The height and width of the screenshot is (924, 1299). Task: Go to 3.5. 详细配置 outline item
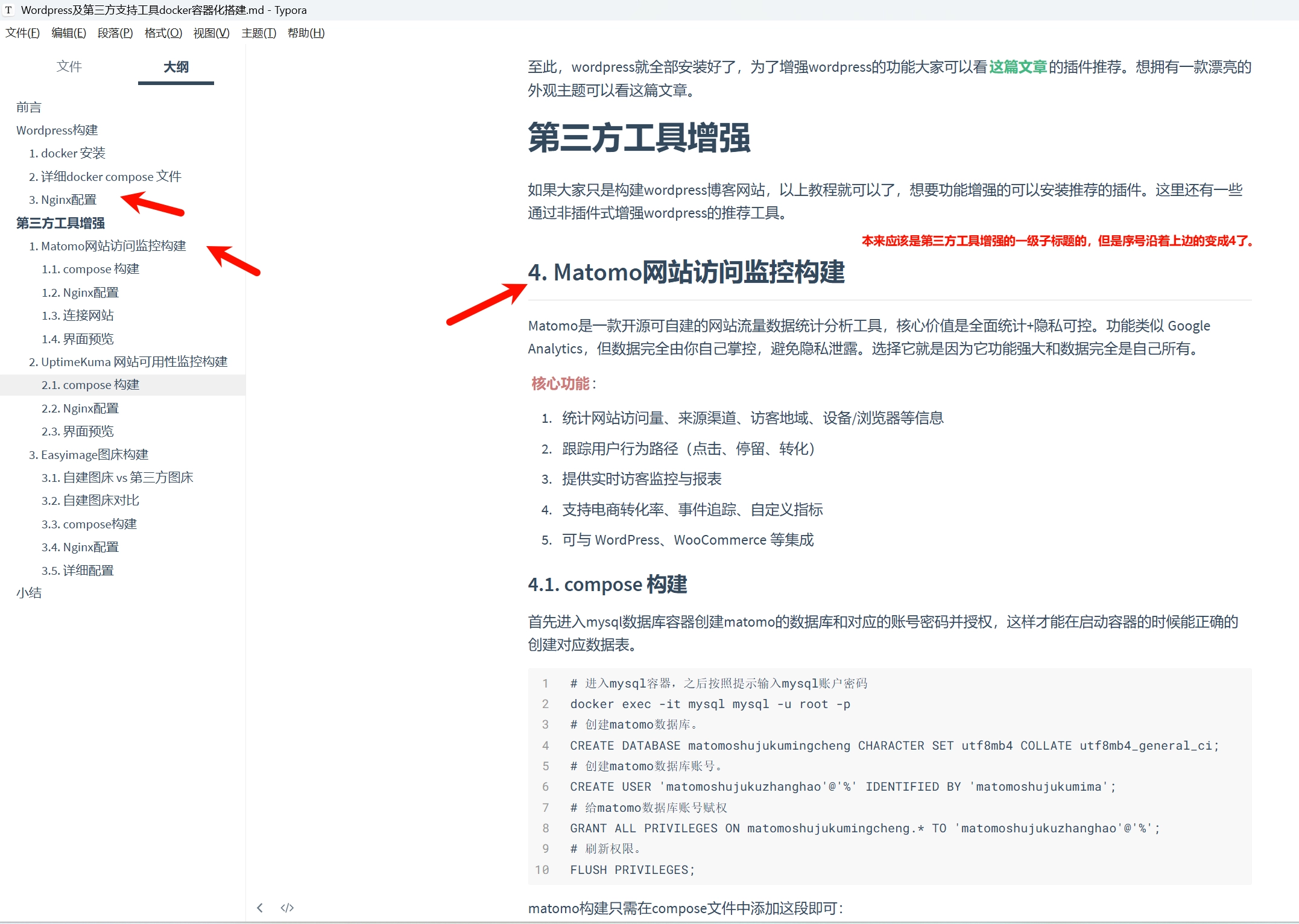tap(78, 571)
